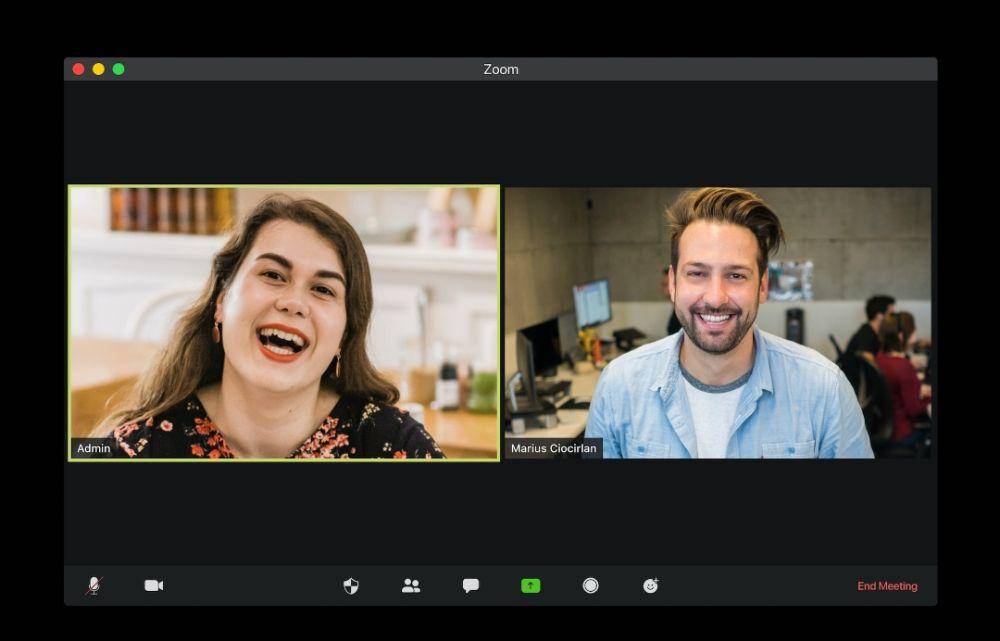The width and height of the screenshot is (1000, 641).
Task: Start recording with the Record icon
Action: [591, 586]
